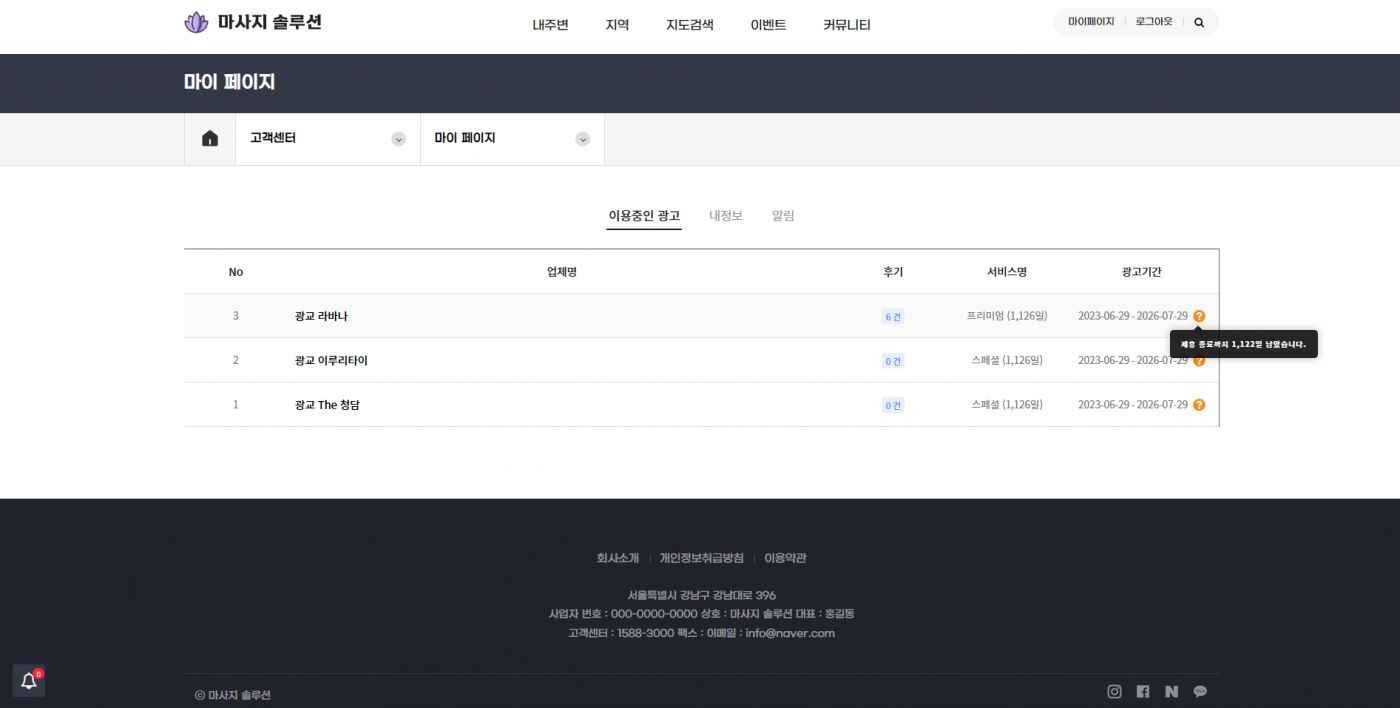This screenshot has width=1400, height=708.
Task: Open the 이벤트 menu item
Action: point(768,25)
